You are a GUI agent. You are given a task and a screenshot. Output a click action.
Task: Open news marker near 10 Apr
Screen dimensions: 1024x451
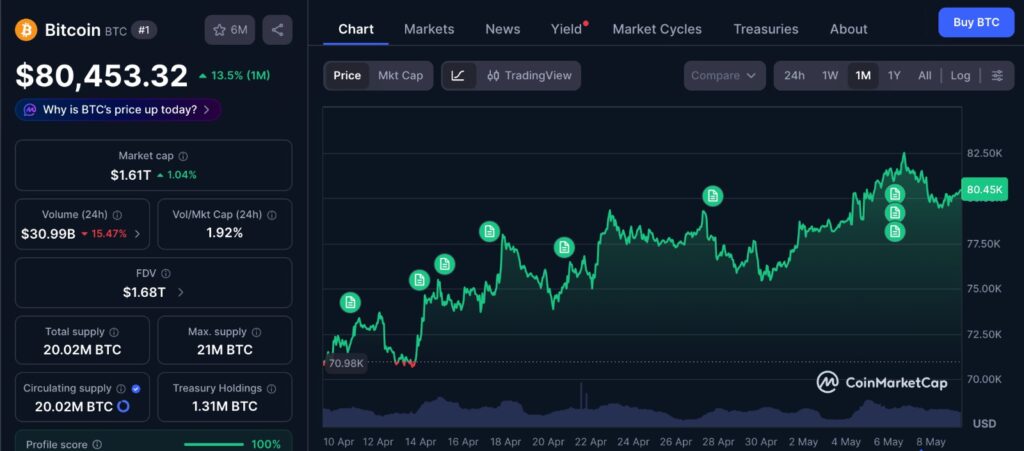tap(350, 302)
